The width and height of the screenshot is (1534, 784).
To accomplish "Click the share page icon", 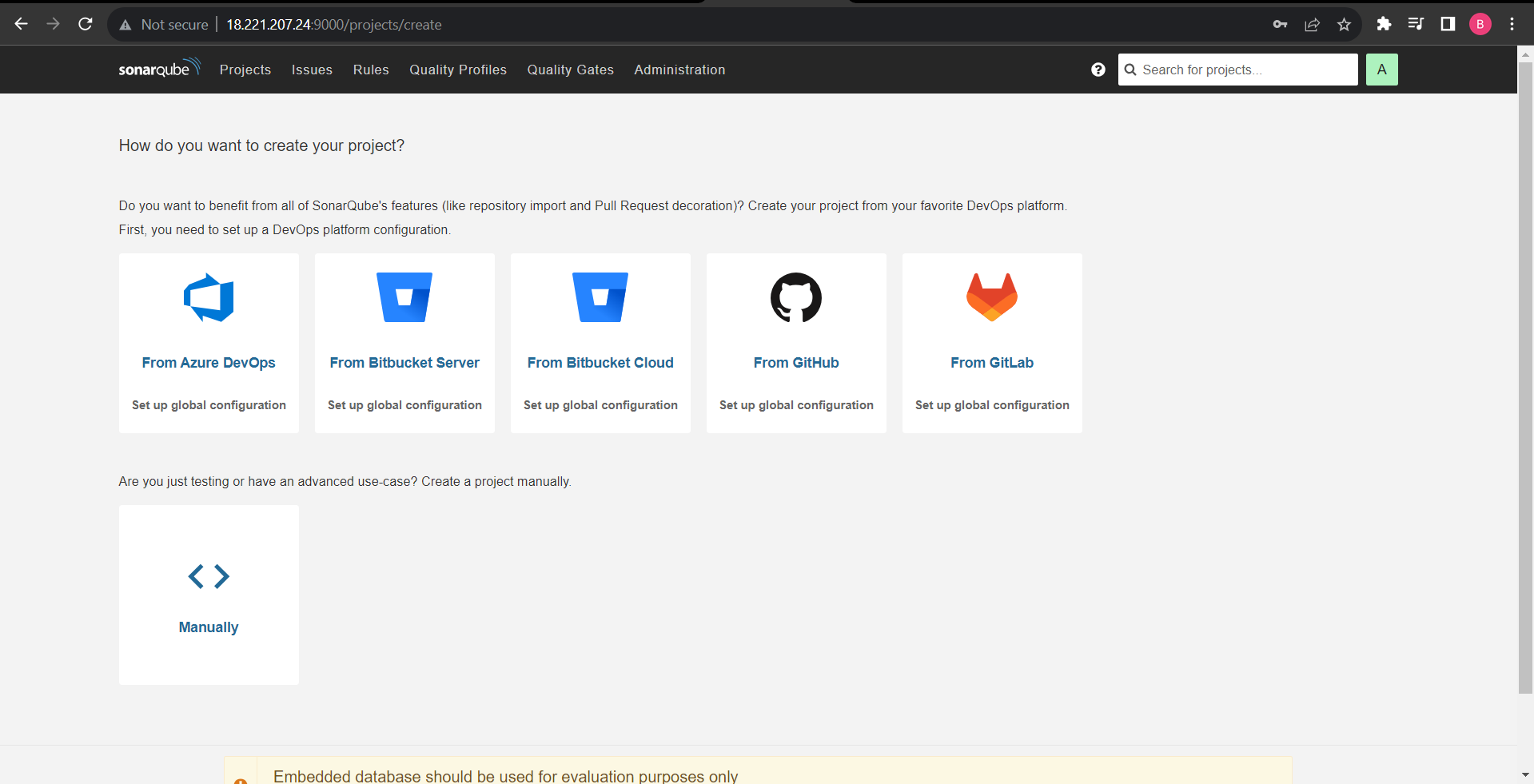I will tap(1312, 24).
